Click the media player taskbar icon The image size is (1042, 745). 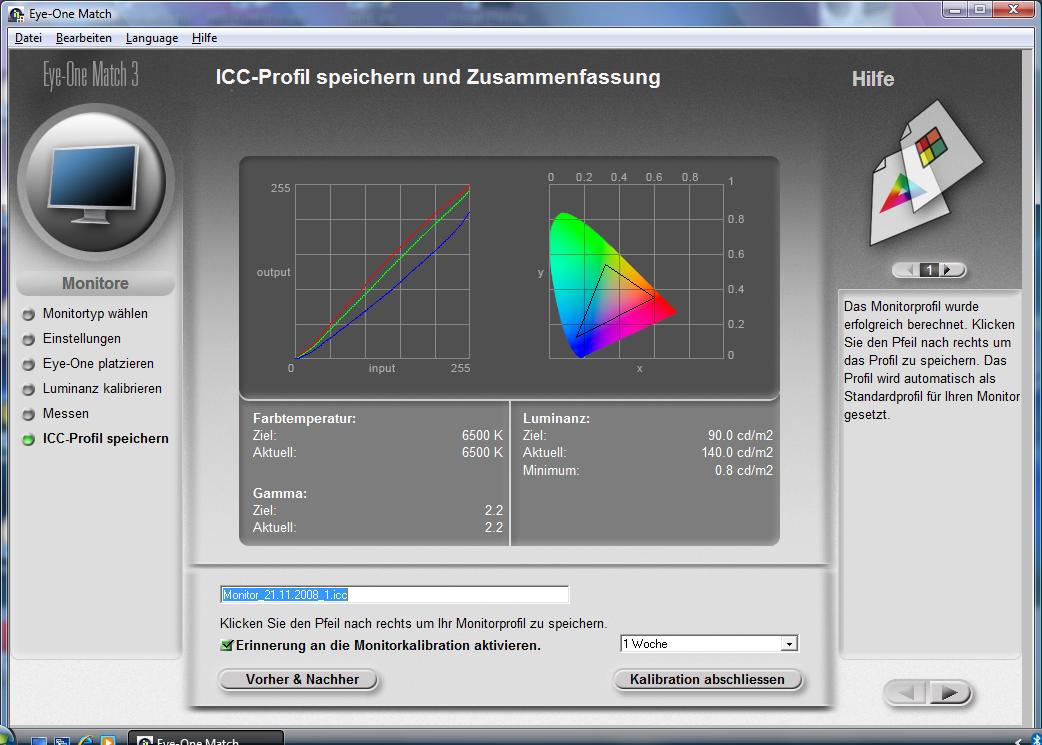107,740
